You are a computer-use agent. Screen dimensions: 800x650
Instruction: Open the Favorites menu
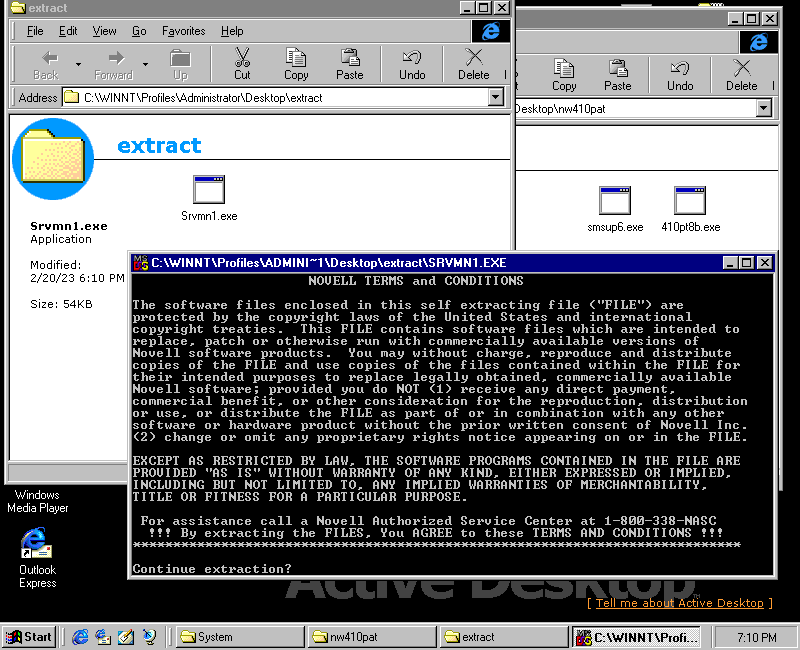183,31
